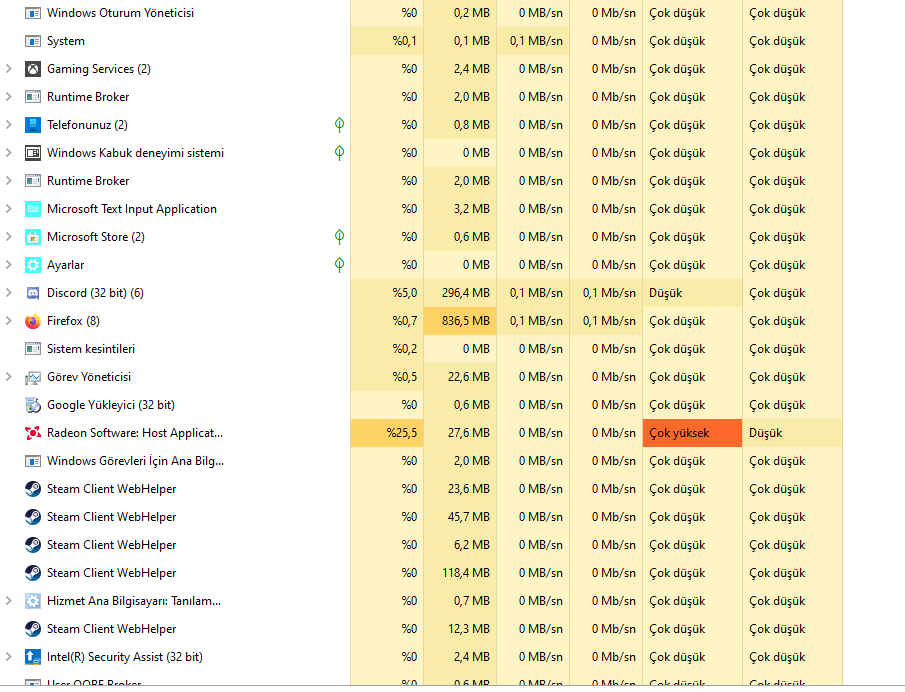Expand the Görev Yöneticisi row
Image resolution: width=905 pixels, height=692 pixels.
pyautogui.click(x=9, y=377)
